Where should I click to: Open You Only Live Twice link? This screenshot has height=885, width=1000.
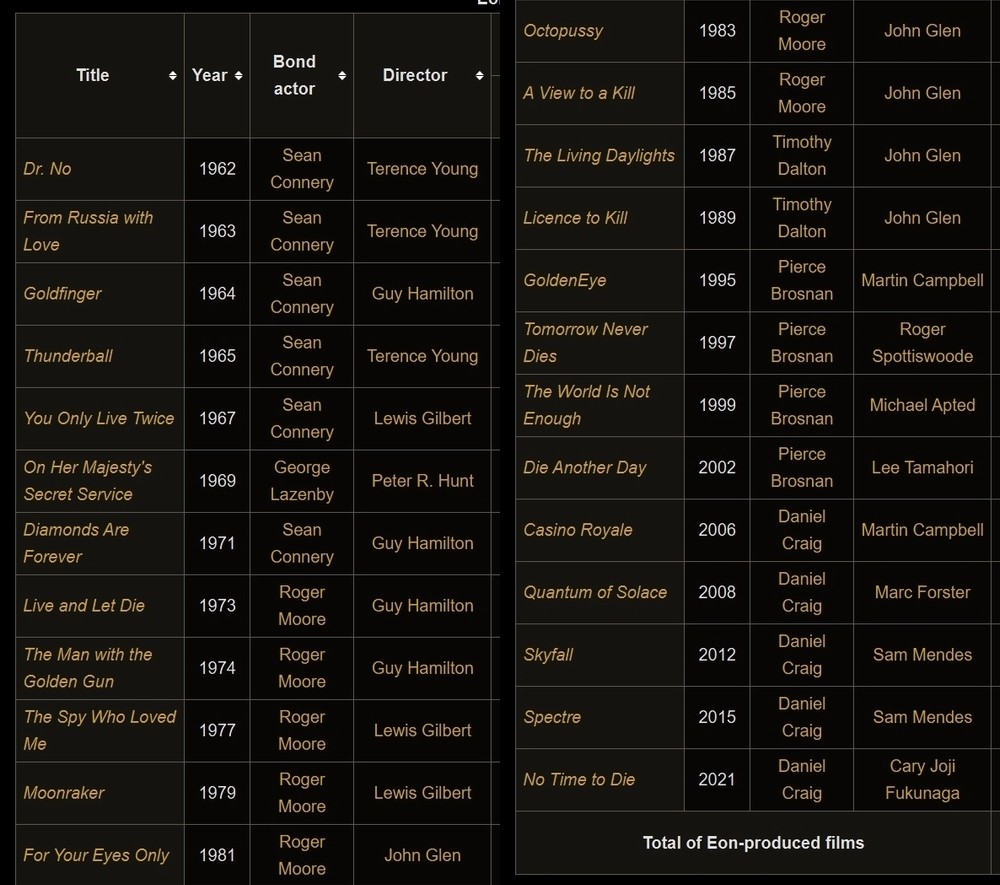99,418
